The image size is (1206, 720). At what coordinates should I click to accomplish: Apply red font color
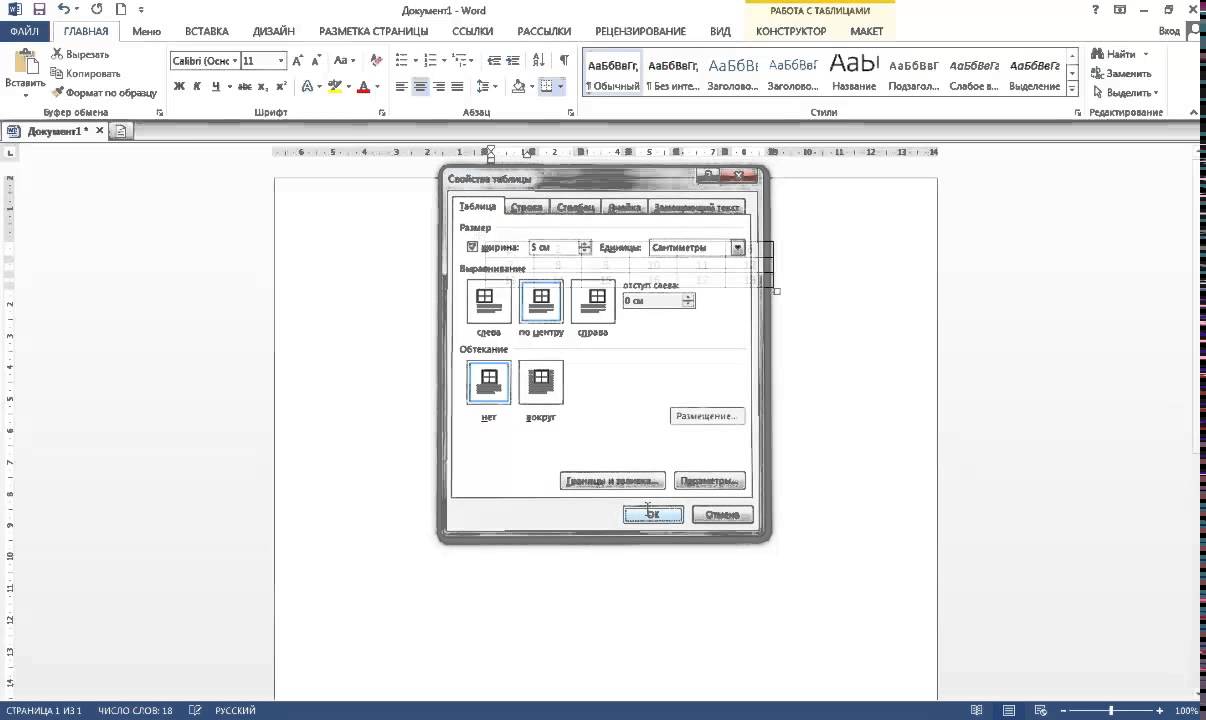(x=363, y=87)
